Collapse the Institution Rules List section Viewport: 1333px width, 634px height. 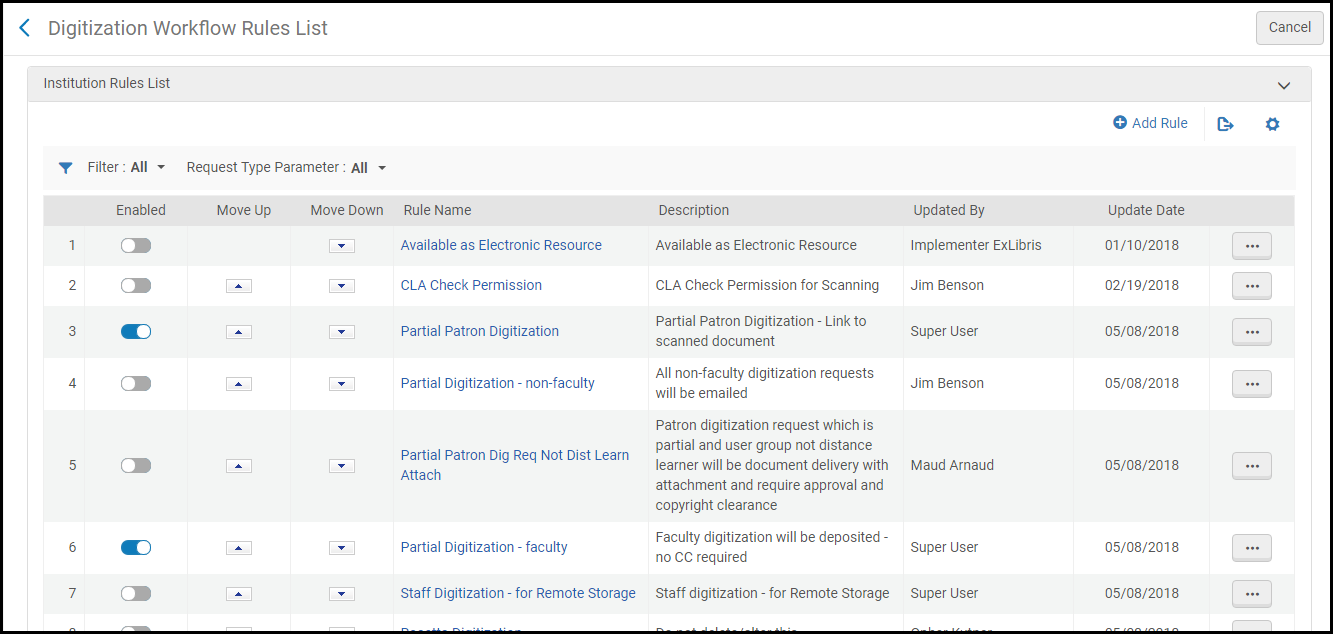click(x=1284, y=85)
